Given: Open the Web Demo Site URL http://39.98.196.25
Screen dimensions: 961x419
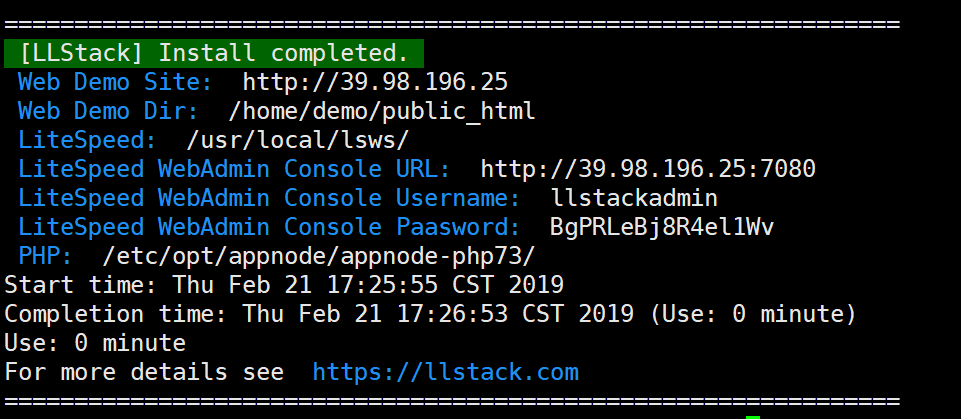Looking at the screenshot, I should (x=375, y=82).
